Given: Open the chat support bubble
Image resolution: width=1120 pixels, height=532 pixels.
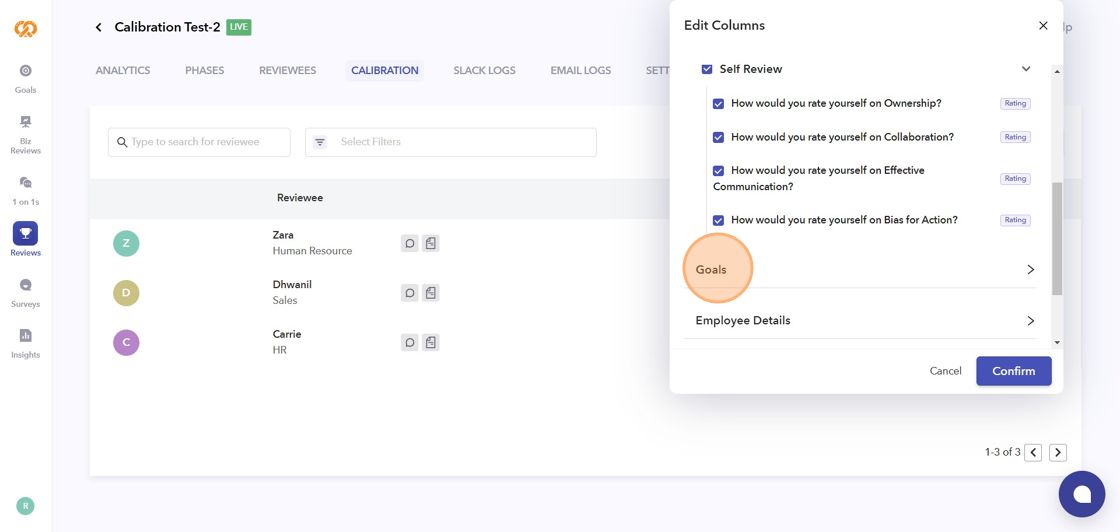Looking at the screenshot, I should tap(1081, 494).
